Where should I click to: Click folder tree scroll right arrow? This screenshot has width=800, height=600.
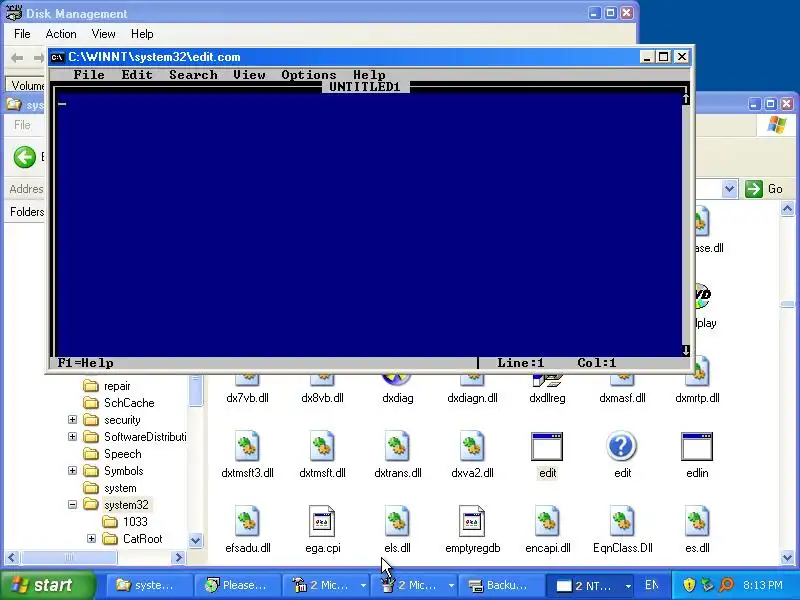point(179,557)
